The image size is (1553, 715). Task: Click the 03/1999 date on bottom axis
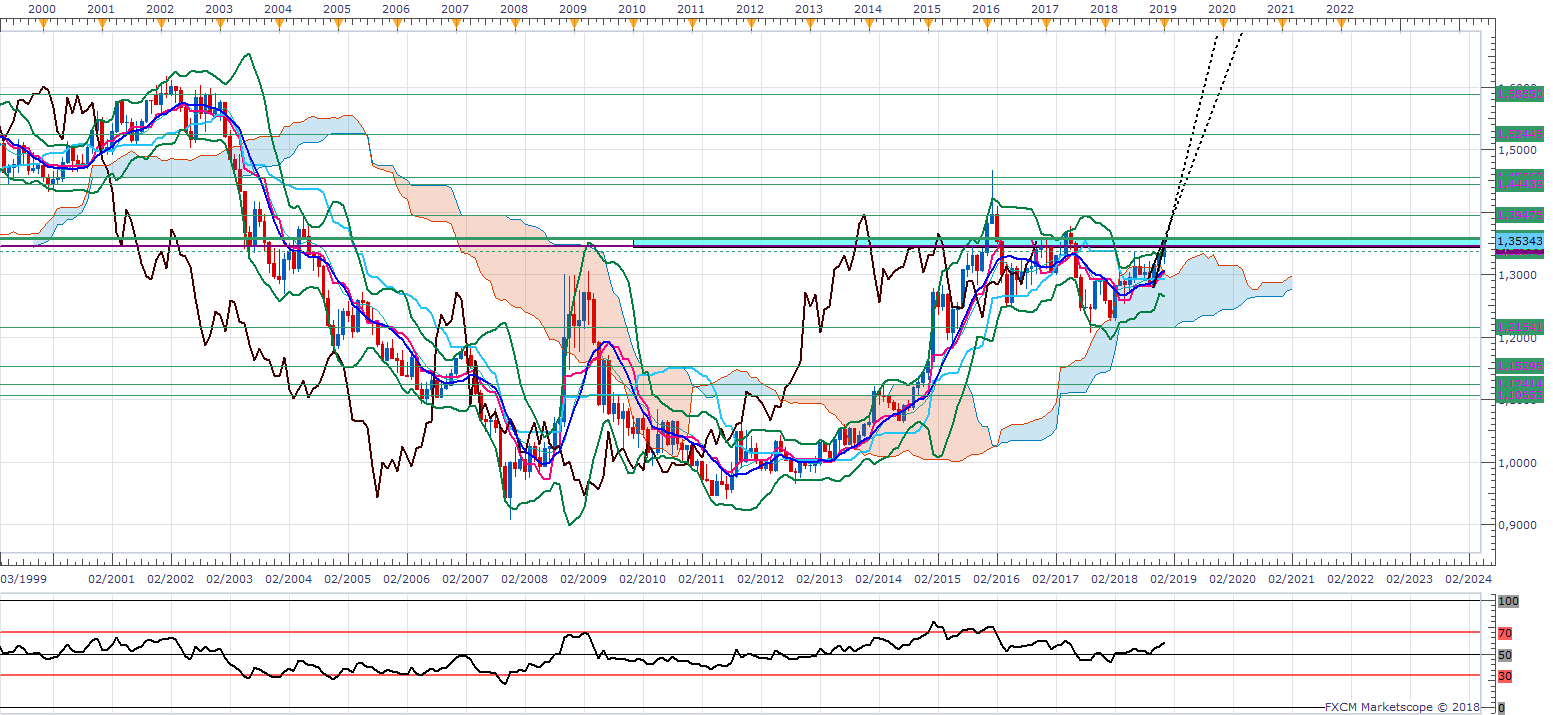[x=22, y=579]
